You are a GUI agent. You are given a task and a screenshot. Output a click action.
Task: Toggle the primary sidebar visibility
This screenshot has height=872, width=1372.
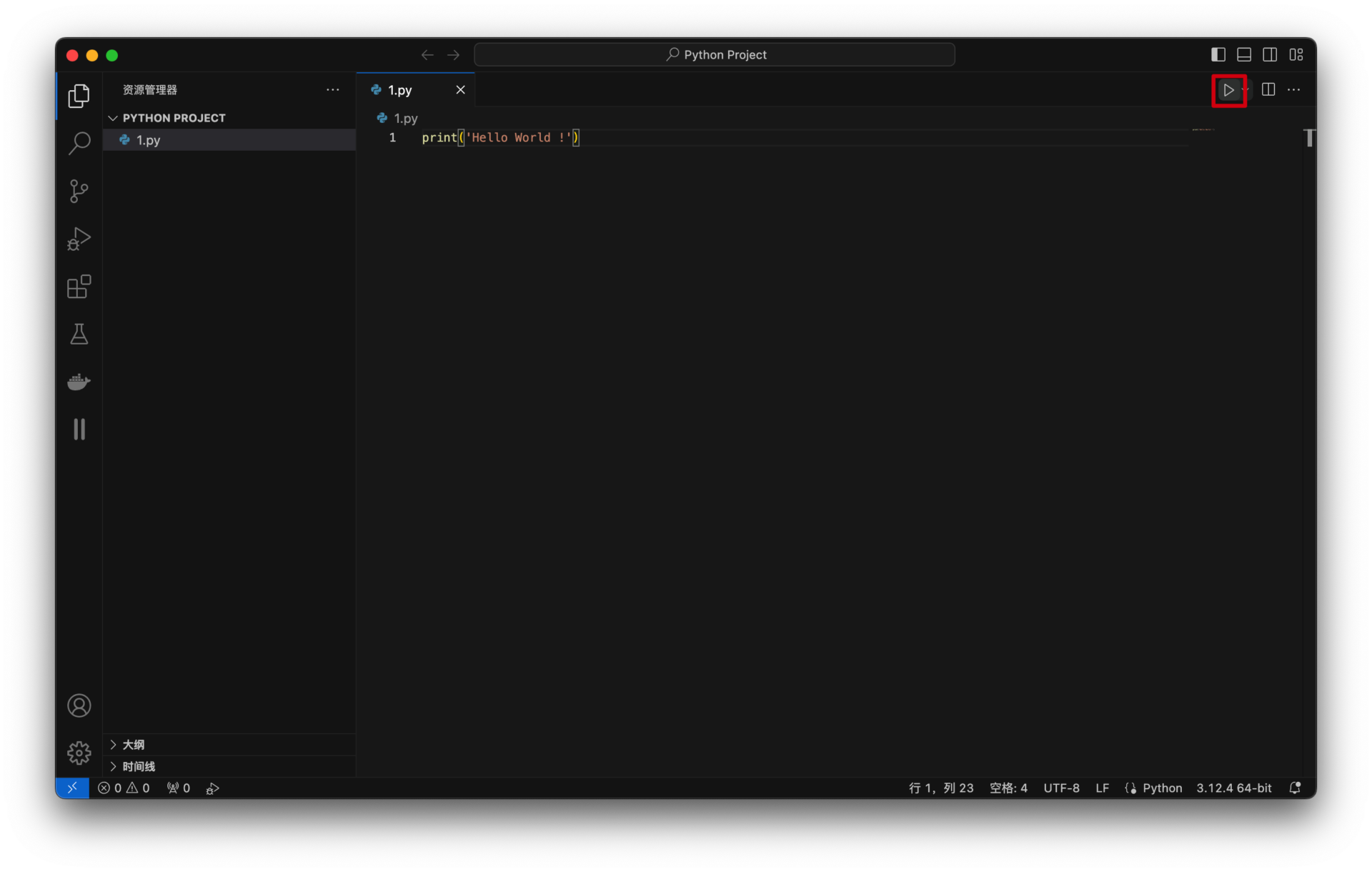(1218, 55)
